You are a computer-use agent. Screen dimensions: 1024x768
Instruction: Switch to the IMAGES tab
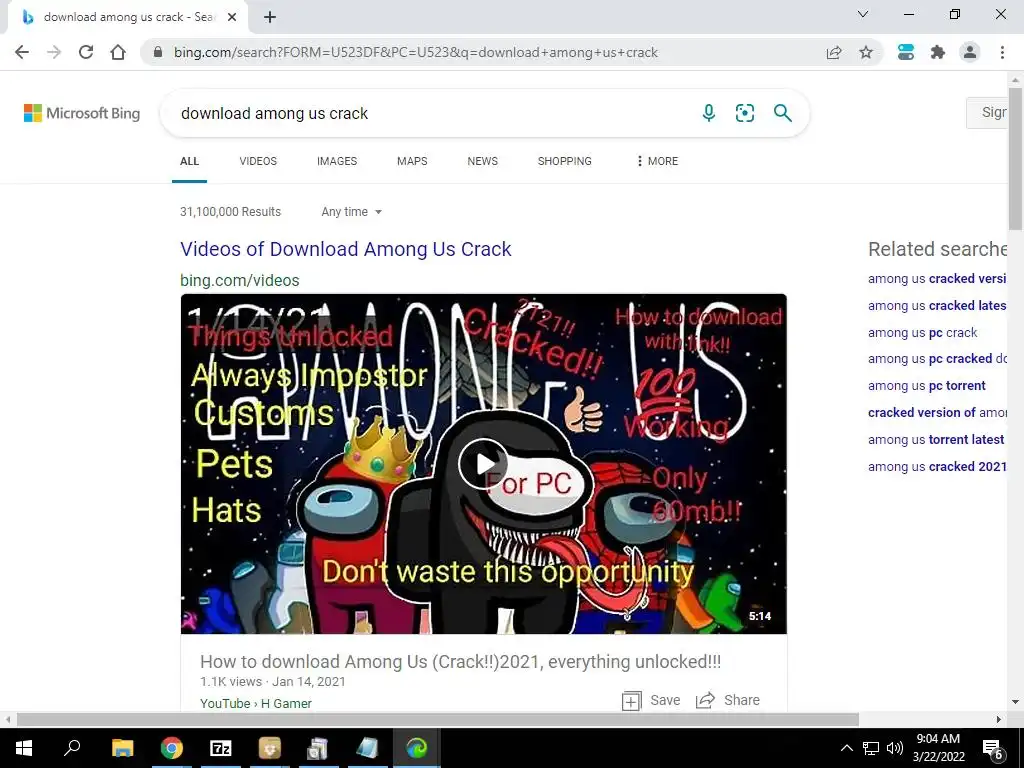click(337, 161)
